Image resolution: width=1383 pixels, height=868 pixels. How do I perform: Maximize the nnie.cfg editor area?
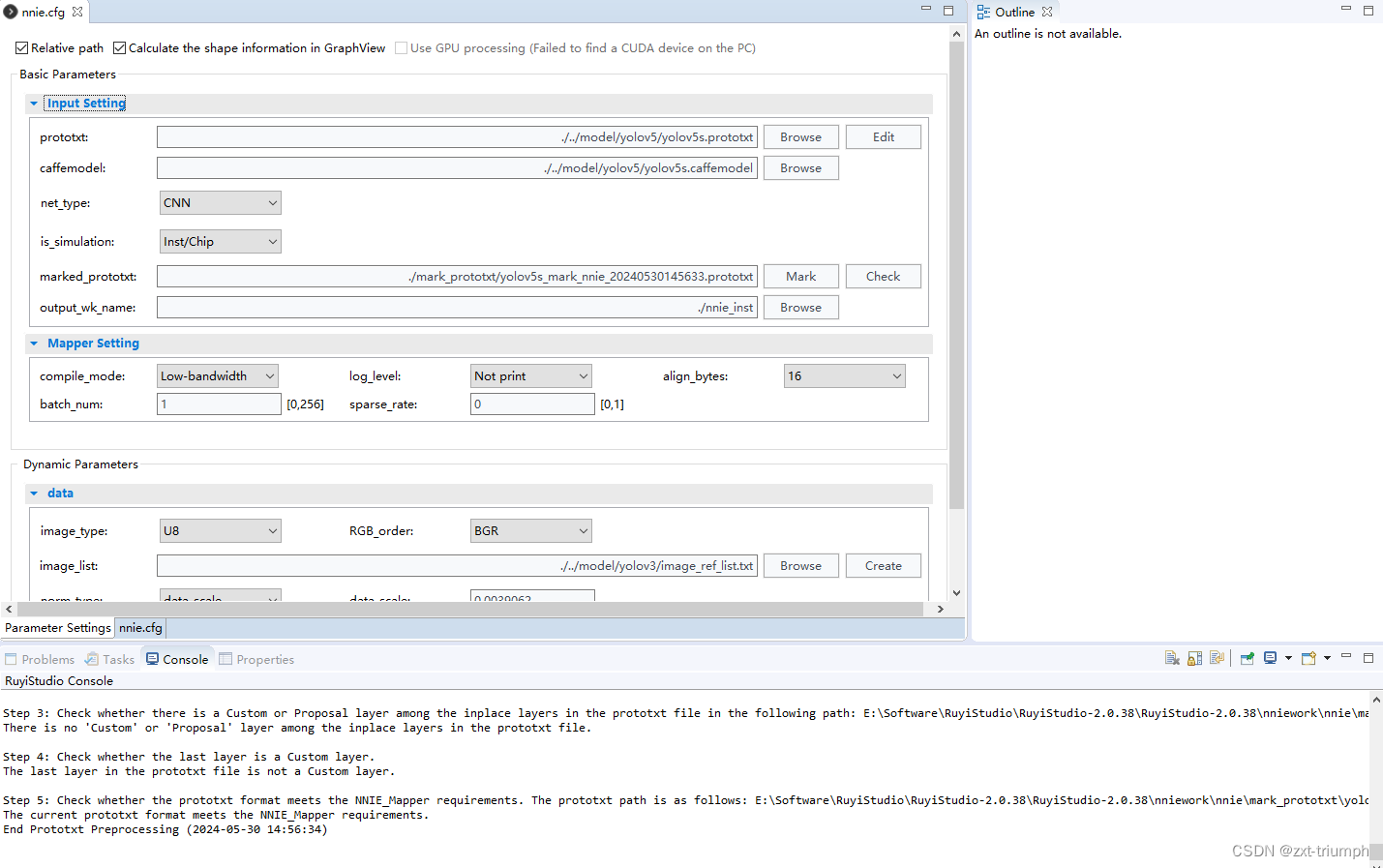point(948,11)
